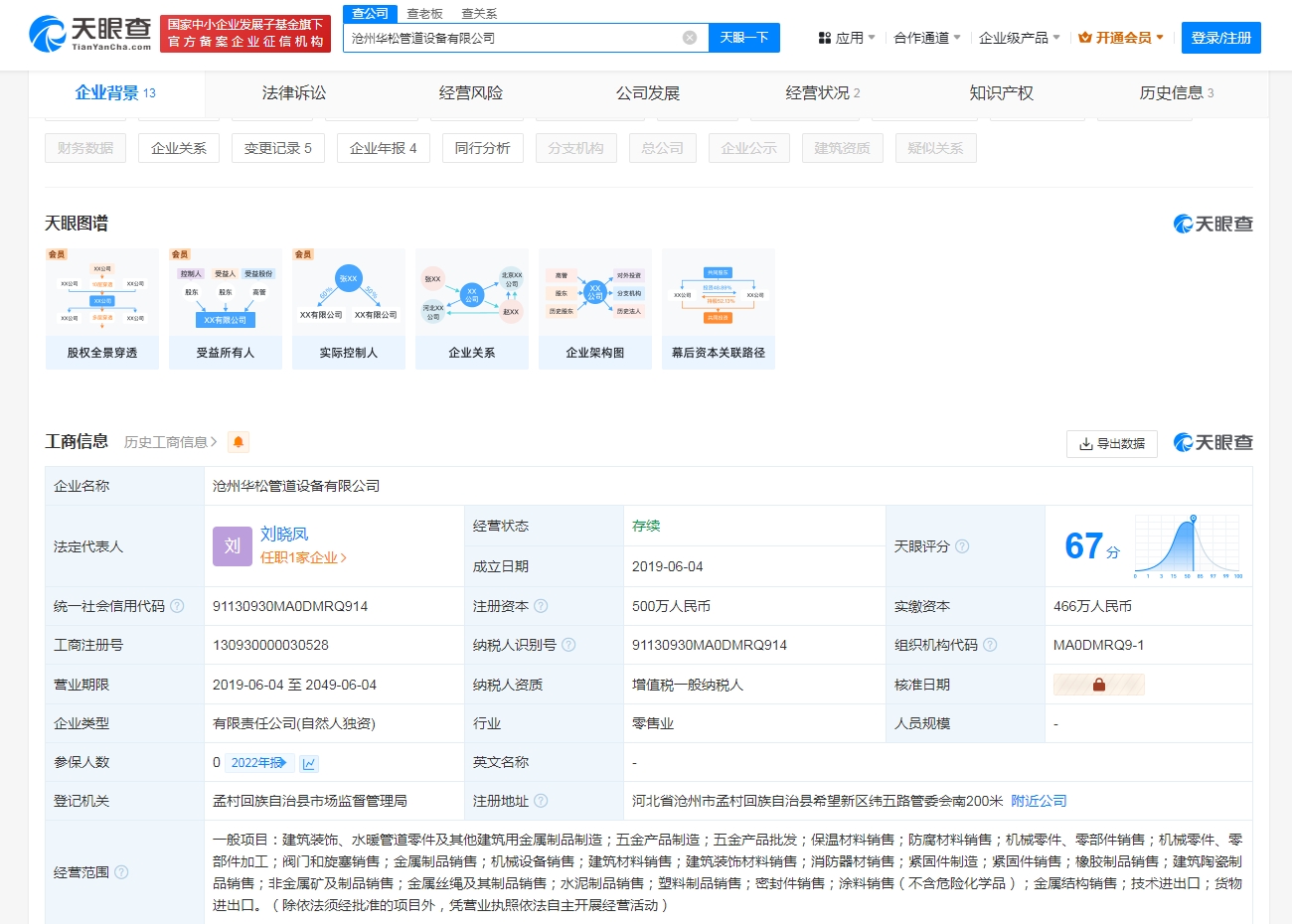1292x924 pixels.
Task: Click the 疑似关系 chip
Action: tap(936, 148)
